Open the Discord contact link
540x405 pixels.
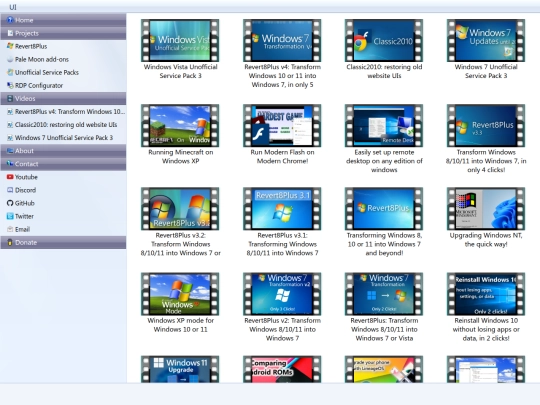coord(25,190)
